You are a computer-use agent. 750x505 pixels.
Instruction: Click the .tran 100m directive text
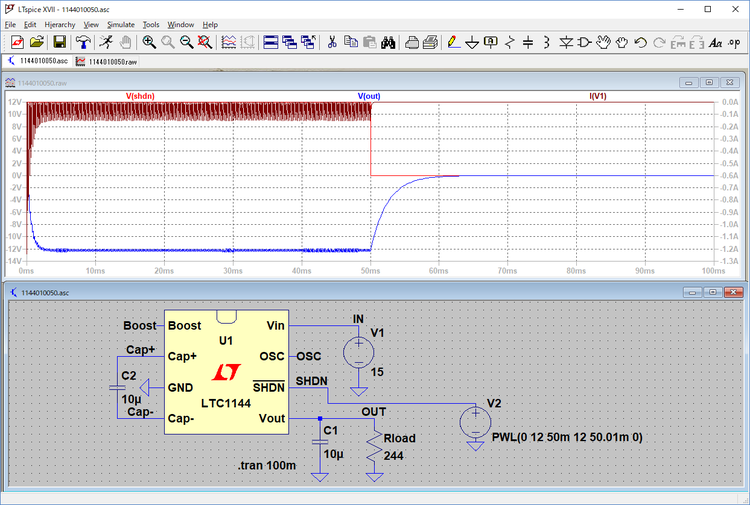(269, 467)
